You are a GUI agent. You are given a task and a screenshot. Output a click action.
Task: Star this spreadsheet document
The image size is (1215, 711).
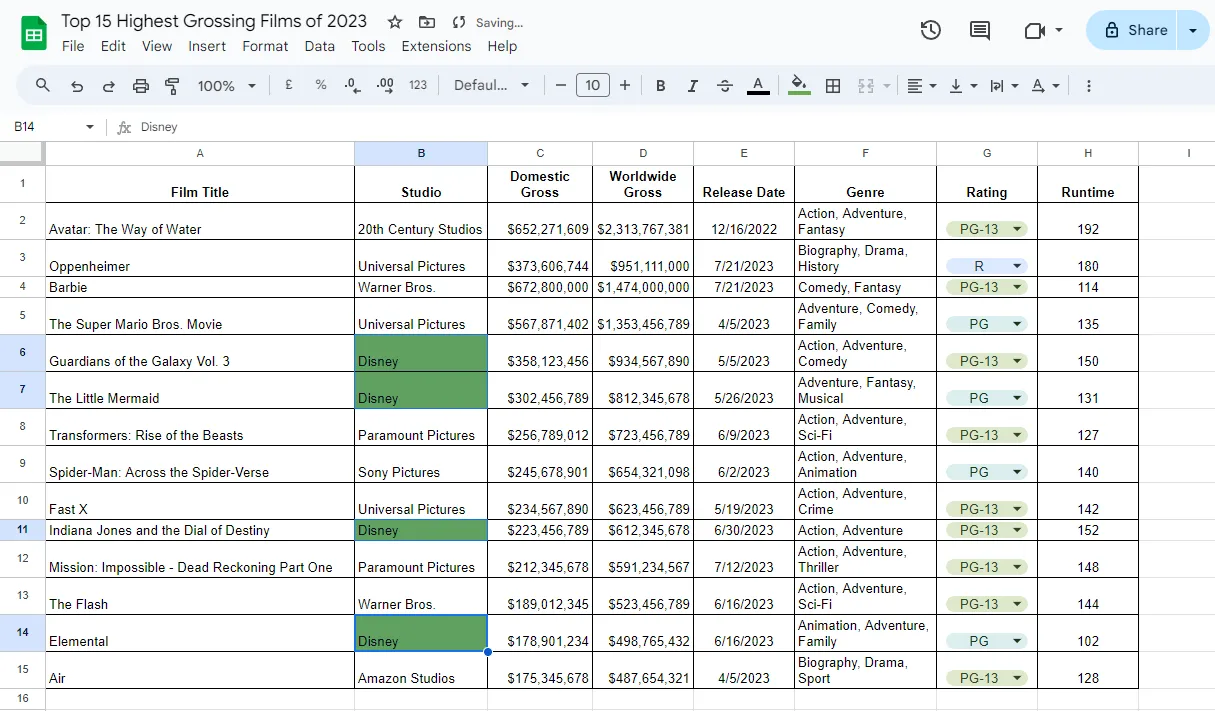click(395, 22)
